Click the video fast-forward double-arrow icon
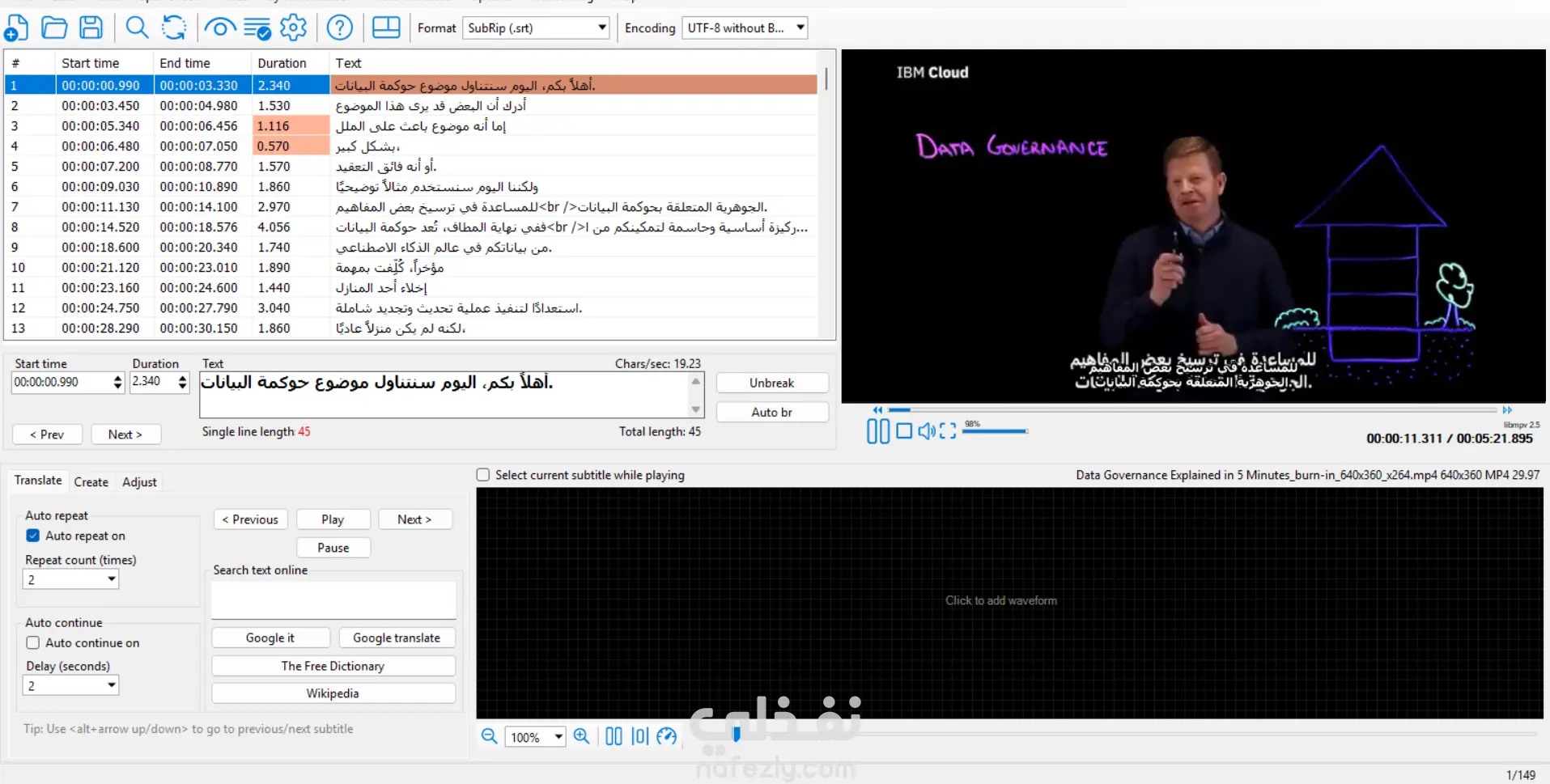This screenshot has height=784, width=1550. click(1507, 410)
